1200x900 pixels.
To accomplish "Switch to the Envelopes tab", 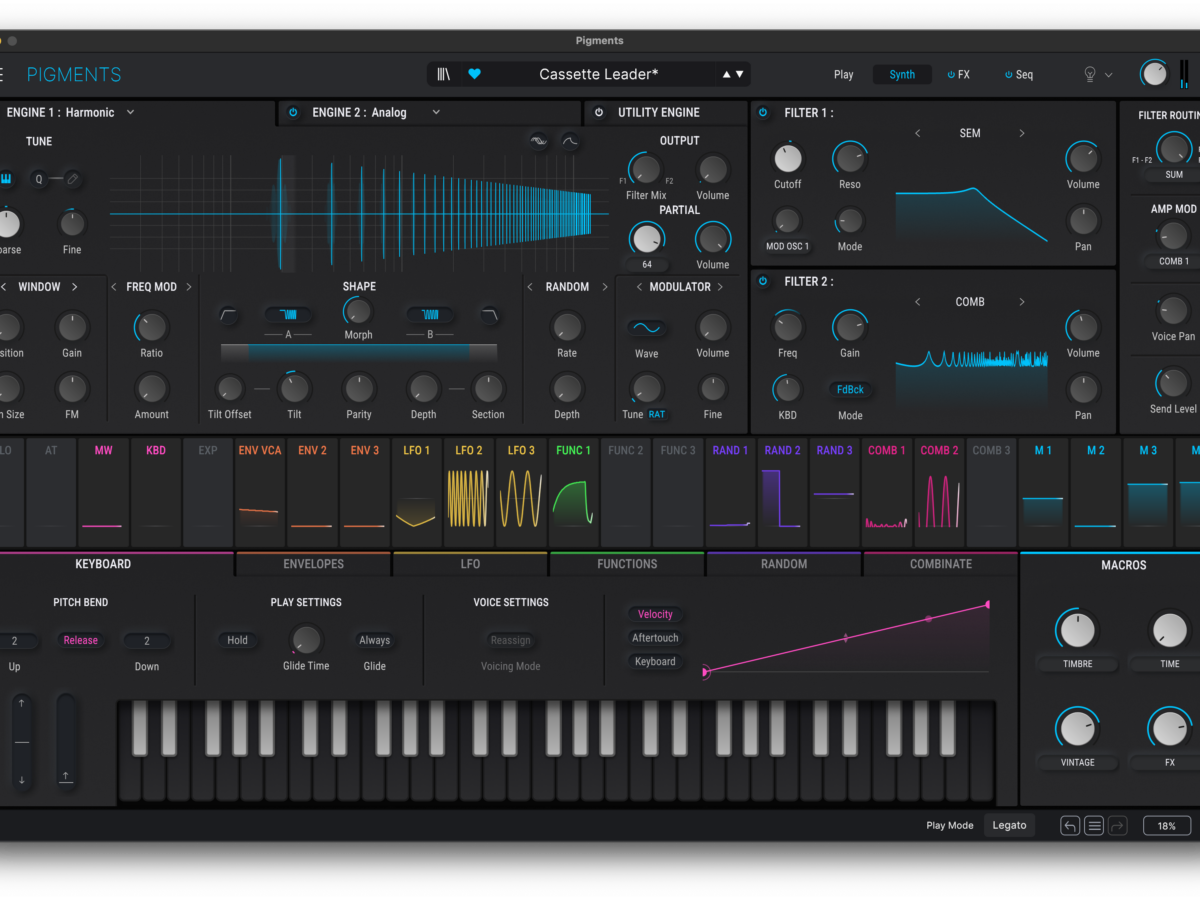I will 313,564.
